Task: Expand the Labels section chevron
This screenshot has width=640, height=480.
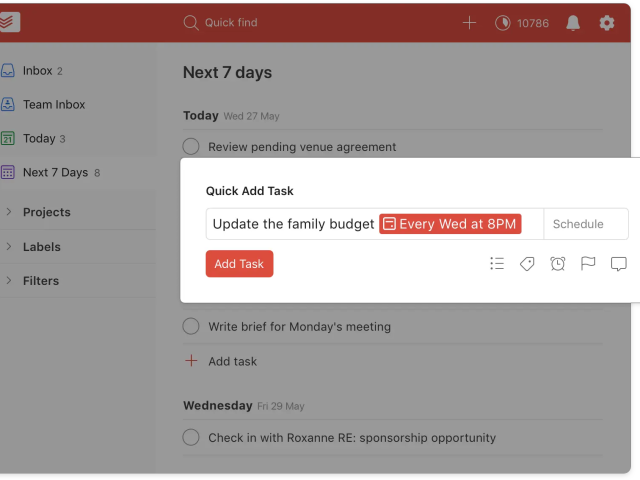Action: pyautogui.click(x=9, y=247)
